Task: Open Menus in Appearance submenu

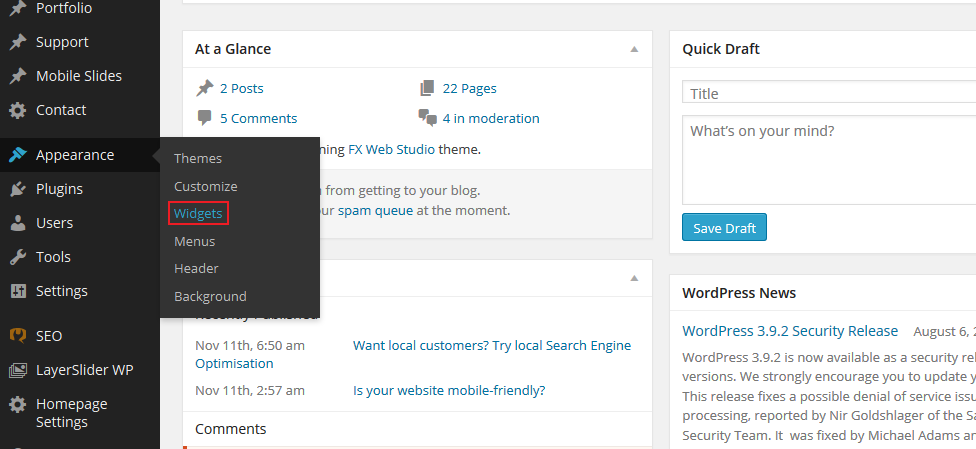Action: tap(194, 242)
